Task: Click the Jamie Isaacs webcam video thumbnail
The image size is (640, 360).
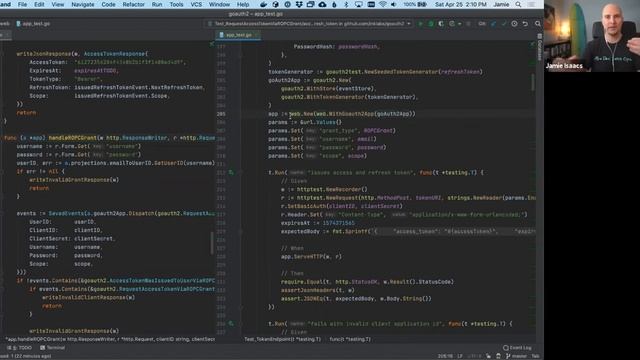Action: coord(592,36)
